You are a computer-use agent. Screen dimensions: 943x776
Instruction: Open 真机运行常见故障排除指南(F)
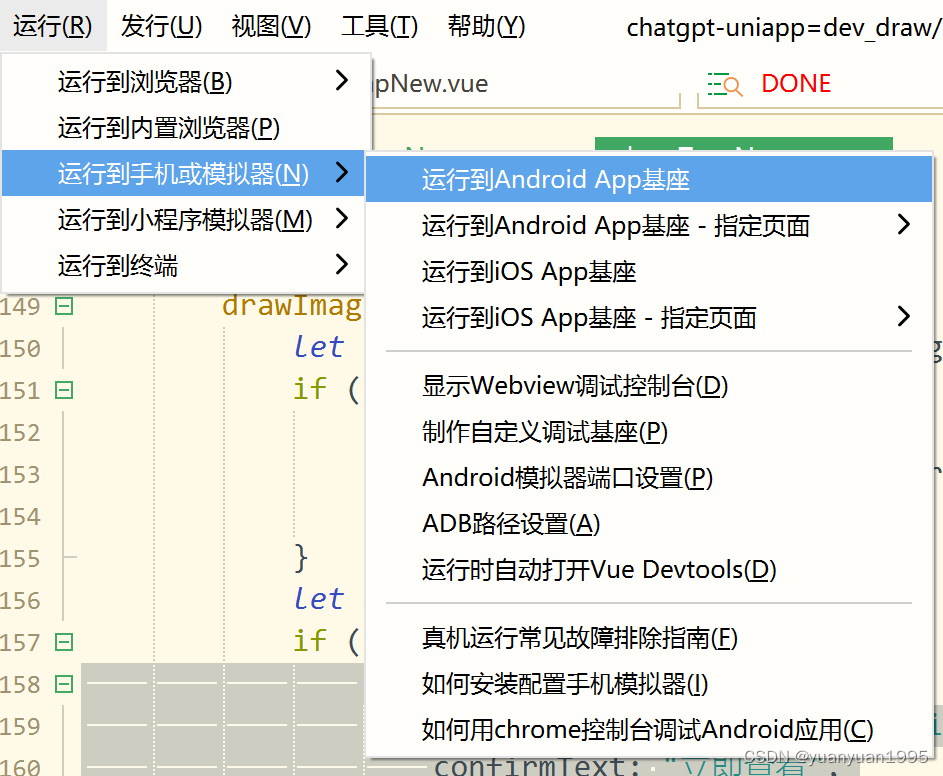click(x=649, y=638)
